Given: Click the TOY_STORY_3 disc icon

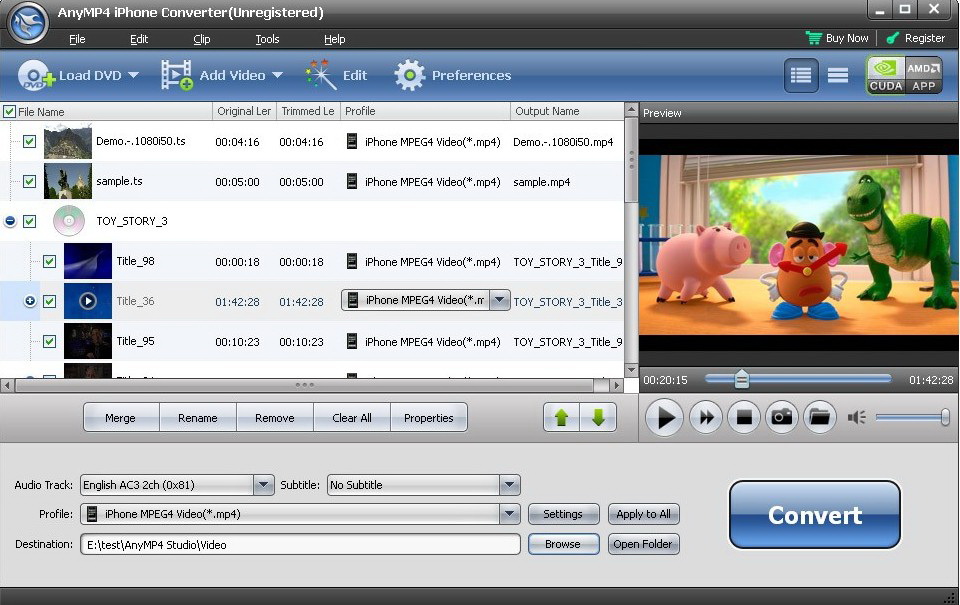Looking at the screenshot, I should pyautogui.click(x=69, y=221).
